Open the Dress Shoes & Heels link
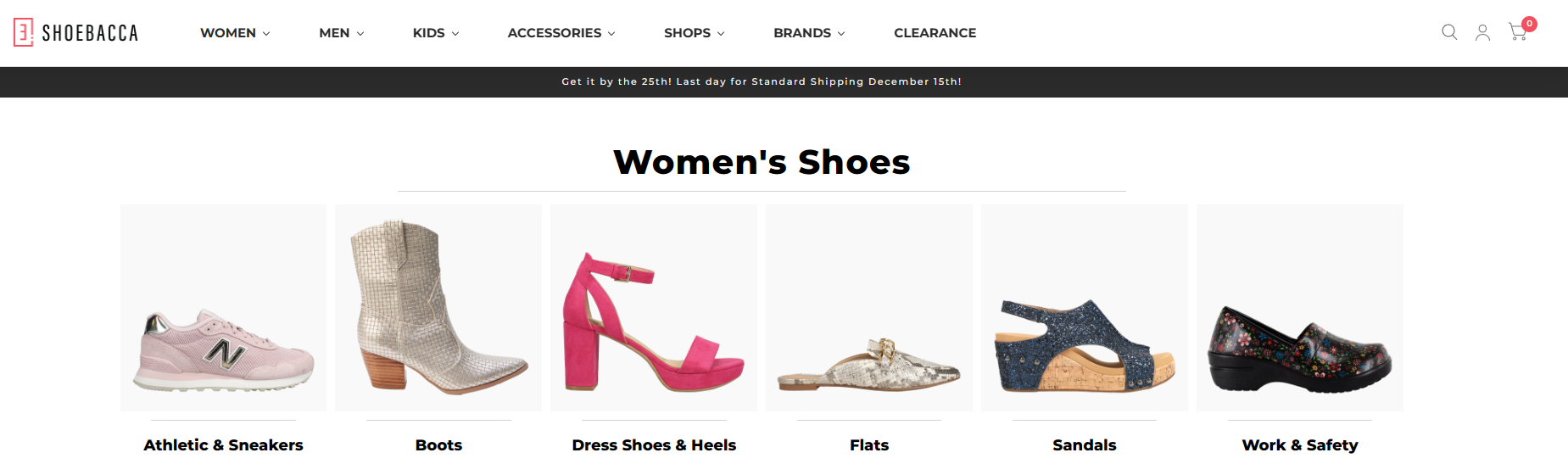The image size is (1568, 475). pyautogui.click(x=654, y=445)
